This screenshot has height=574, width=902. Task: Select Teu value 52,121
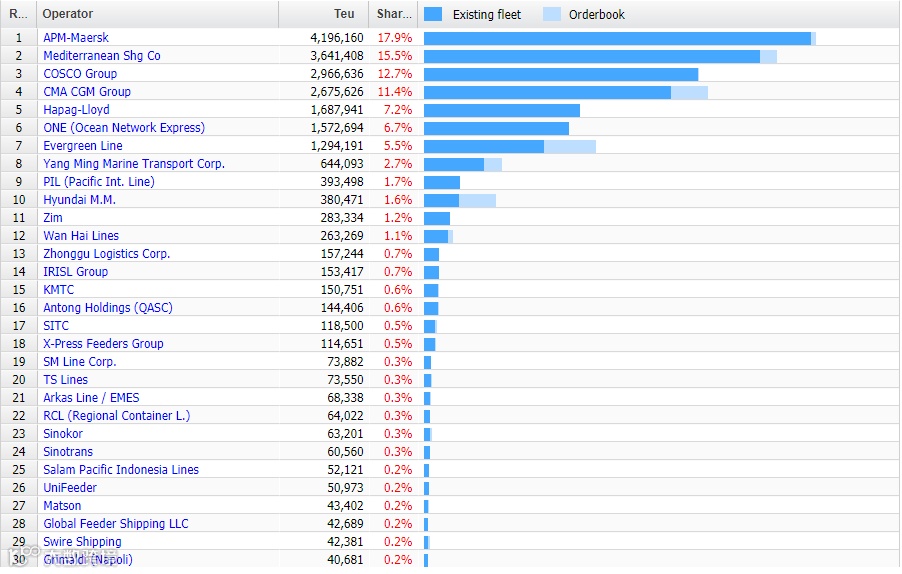point(345,470)
